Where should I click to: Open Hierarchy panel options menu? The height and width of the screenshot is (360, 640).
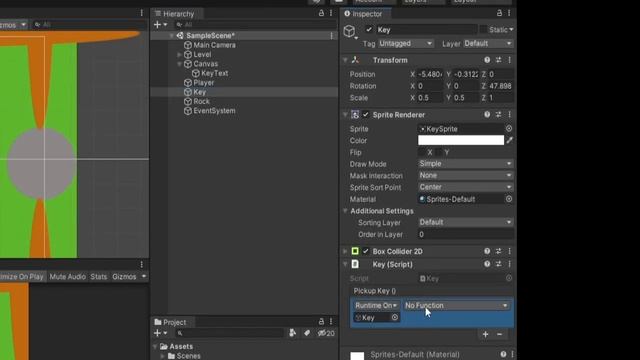click(331, 13)
